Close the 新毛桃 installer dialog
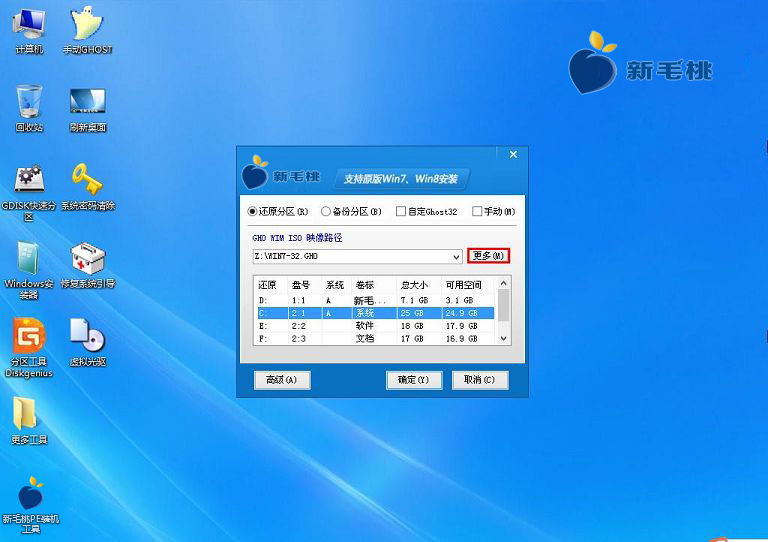The height and width of the screenshot is (542, 768). coord(513,155)
